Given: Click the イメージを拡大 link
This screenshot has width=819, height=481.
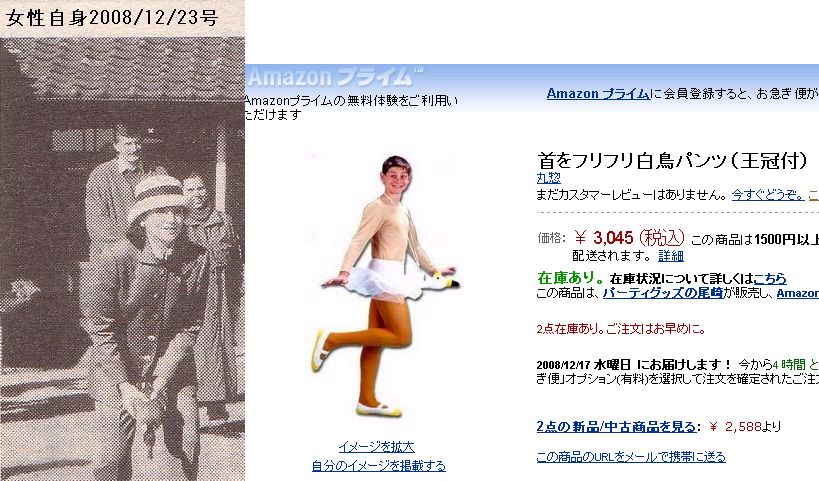Looking at the screenshot, I should coord(377,447).
